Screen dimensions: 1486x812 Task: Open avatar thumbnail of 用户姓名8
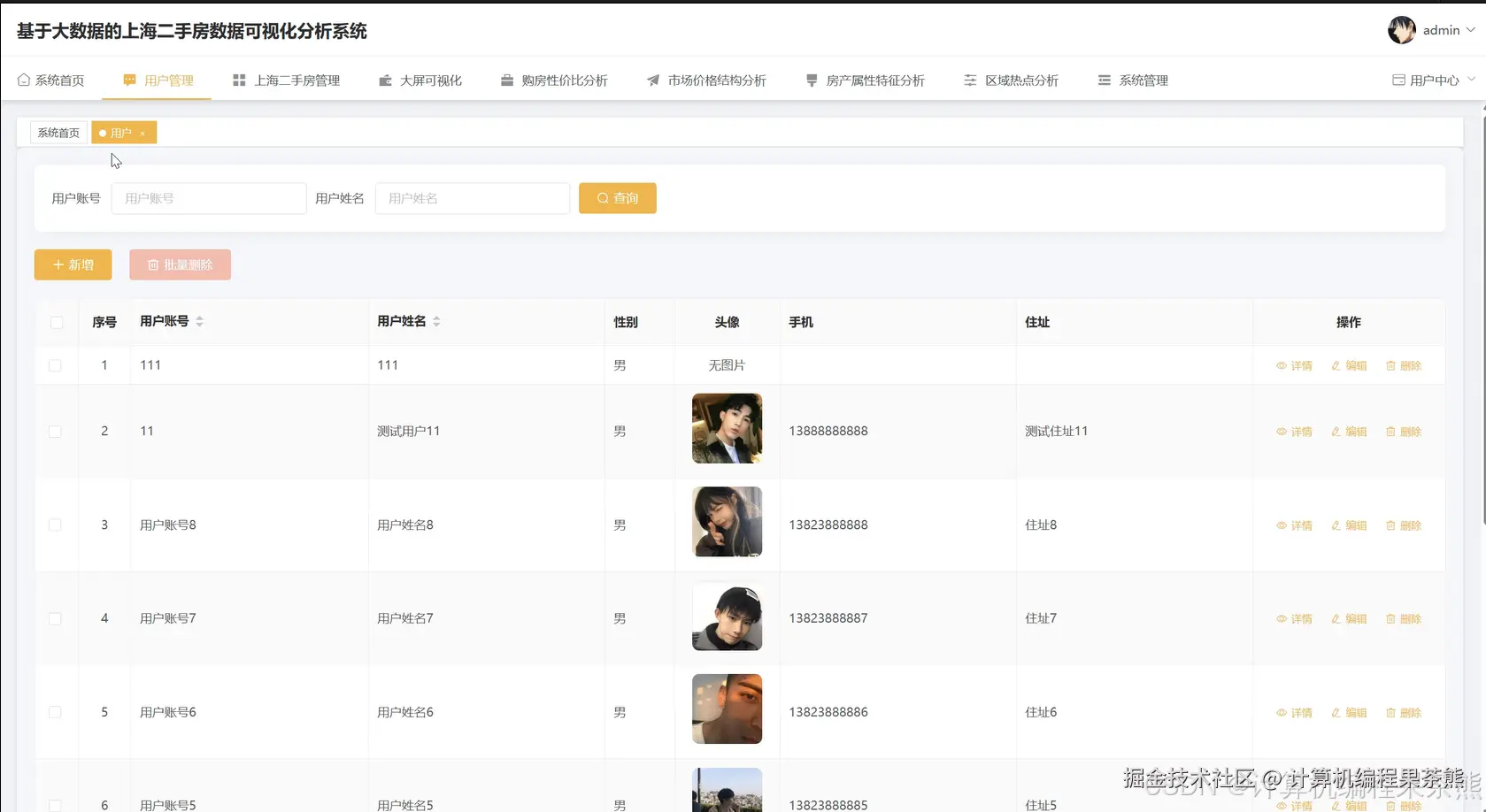[x=728, y=522]
